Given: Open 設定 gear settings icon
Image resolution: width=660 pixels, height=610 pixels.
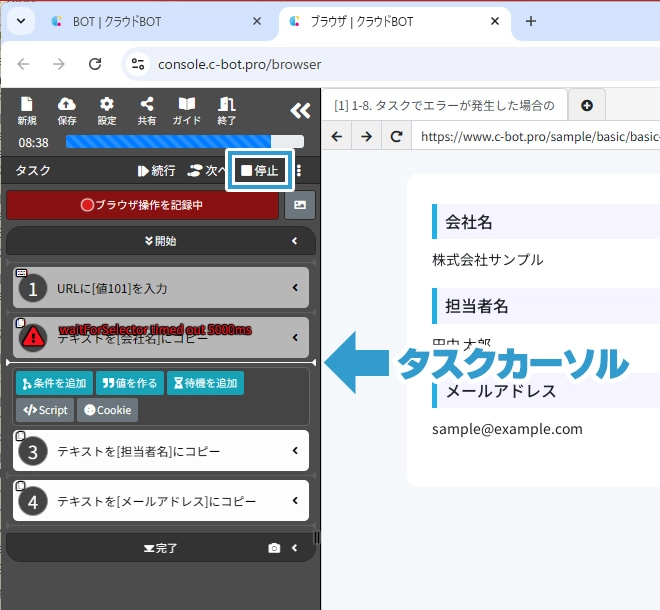Looking at the screenshot, I should [106, 110].
